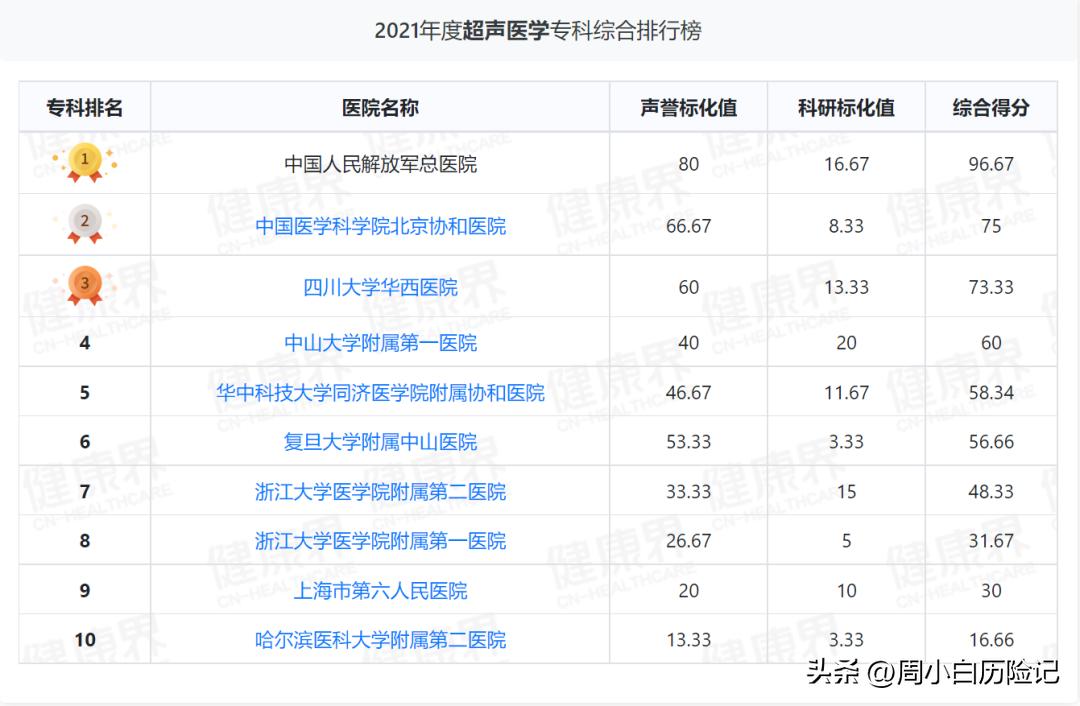
Task: Open 浙江大学医学院附属第二医院 link
Action: point(380,492)
